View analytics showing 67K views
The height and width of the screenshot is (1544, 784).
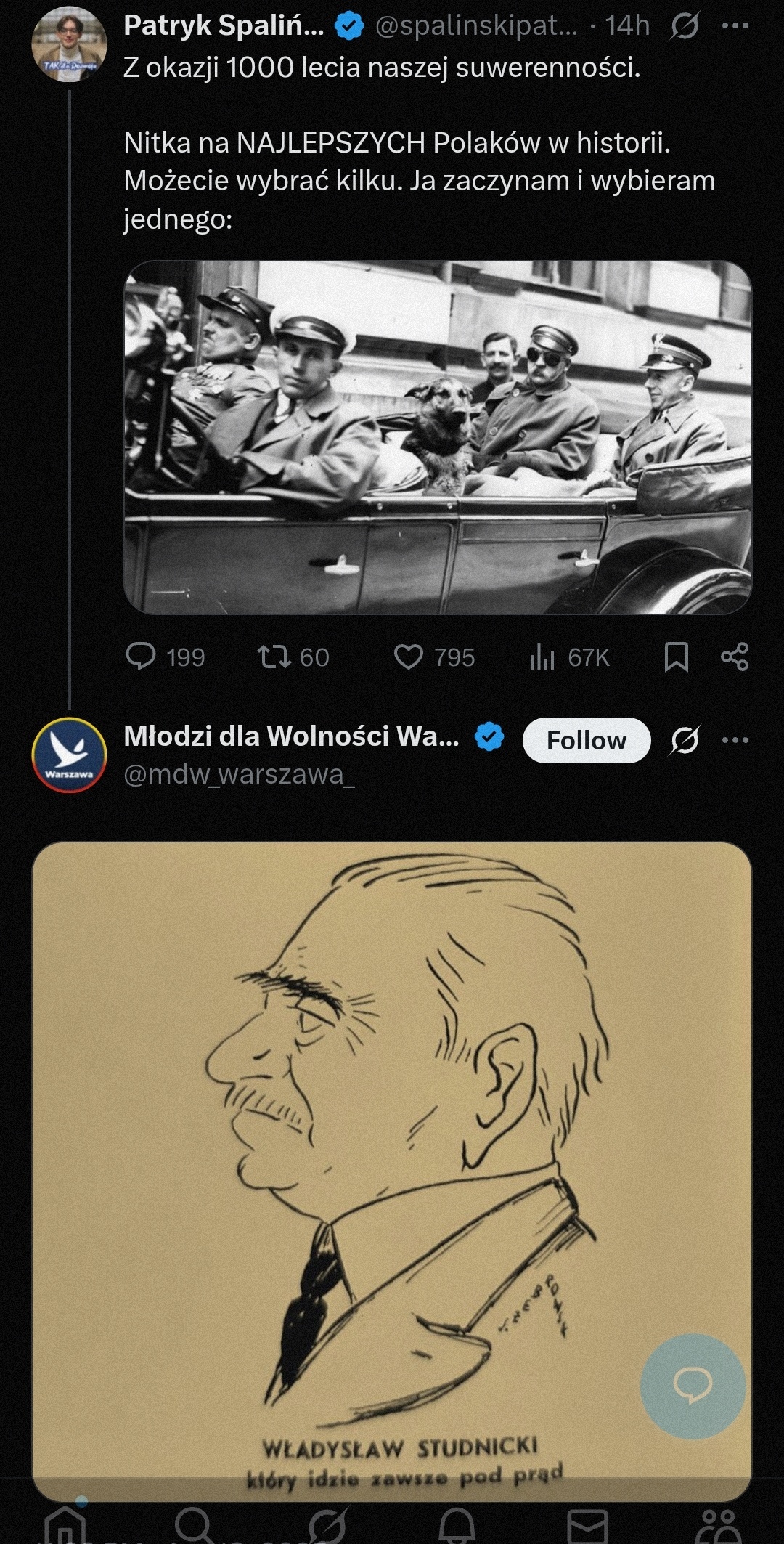(542, 657)
